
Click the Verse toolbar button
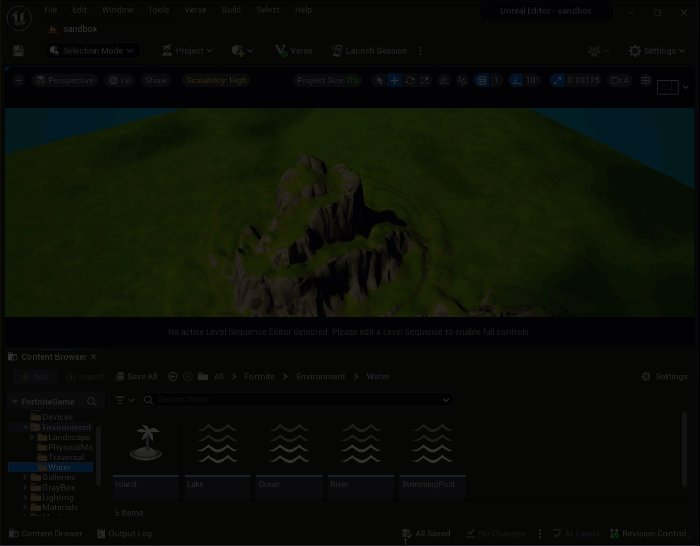point(294,51)
